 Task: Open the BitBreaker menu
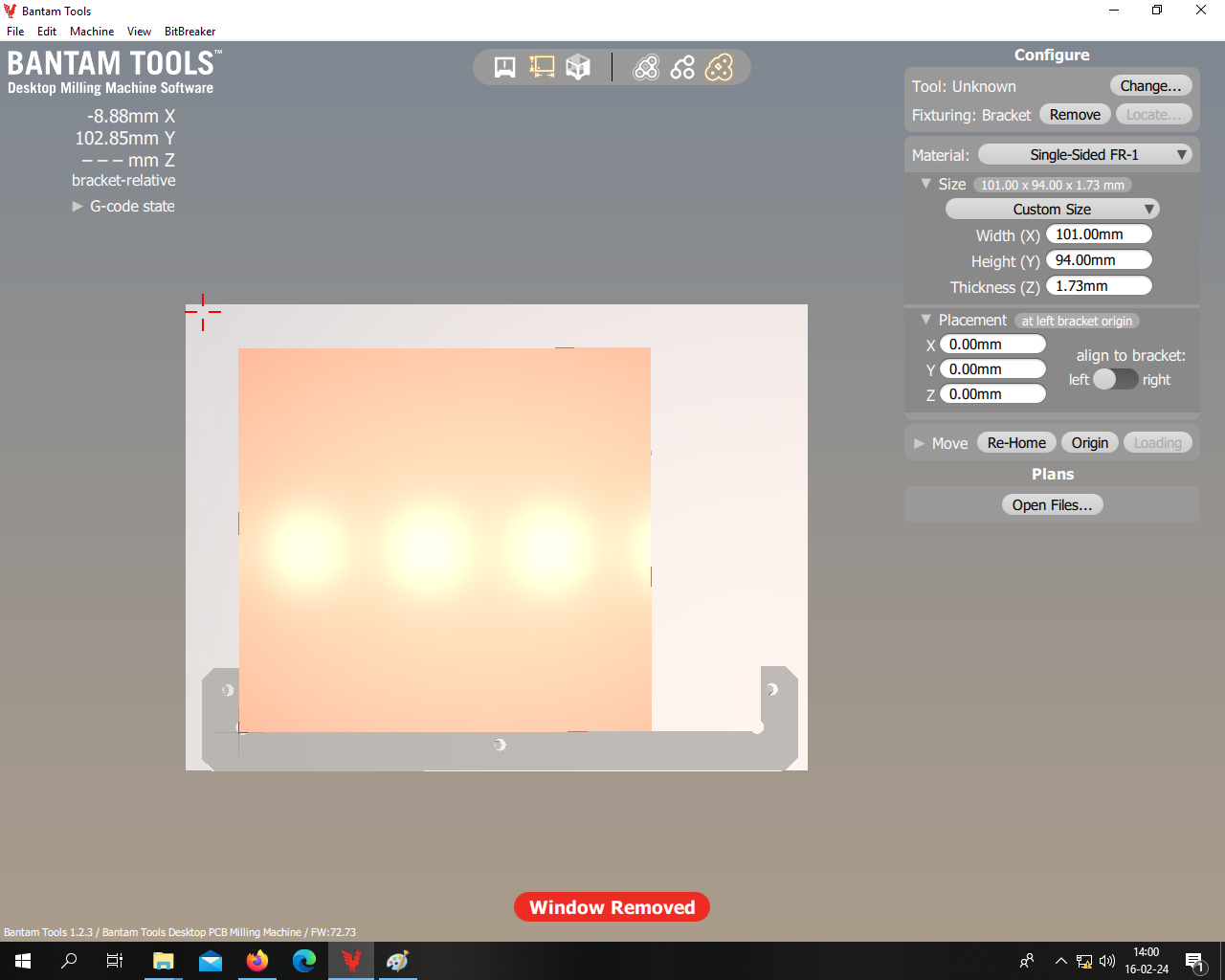pyautogui.click(x=190, y=31)
